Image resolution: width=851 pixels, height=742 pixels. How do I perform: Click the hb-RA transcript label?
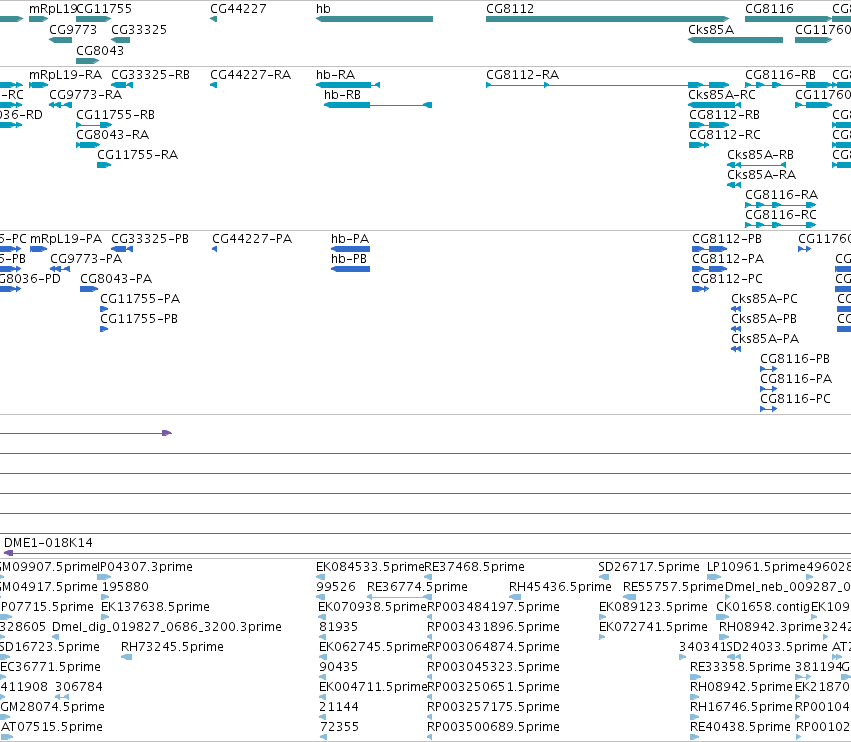[335, 74]
